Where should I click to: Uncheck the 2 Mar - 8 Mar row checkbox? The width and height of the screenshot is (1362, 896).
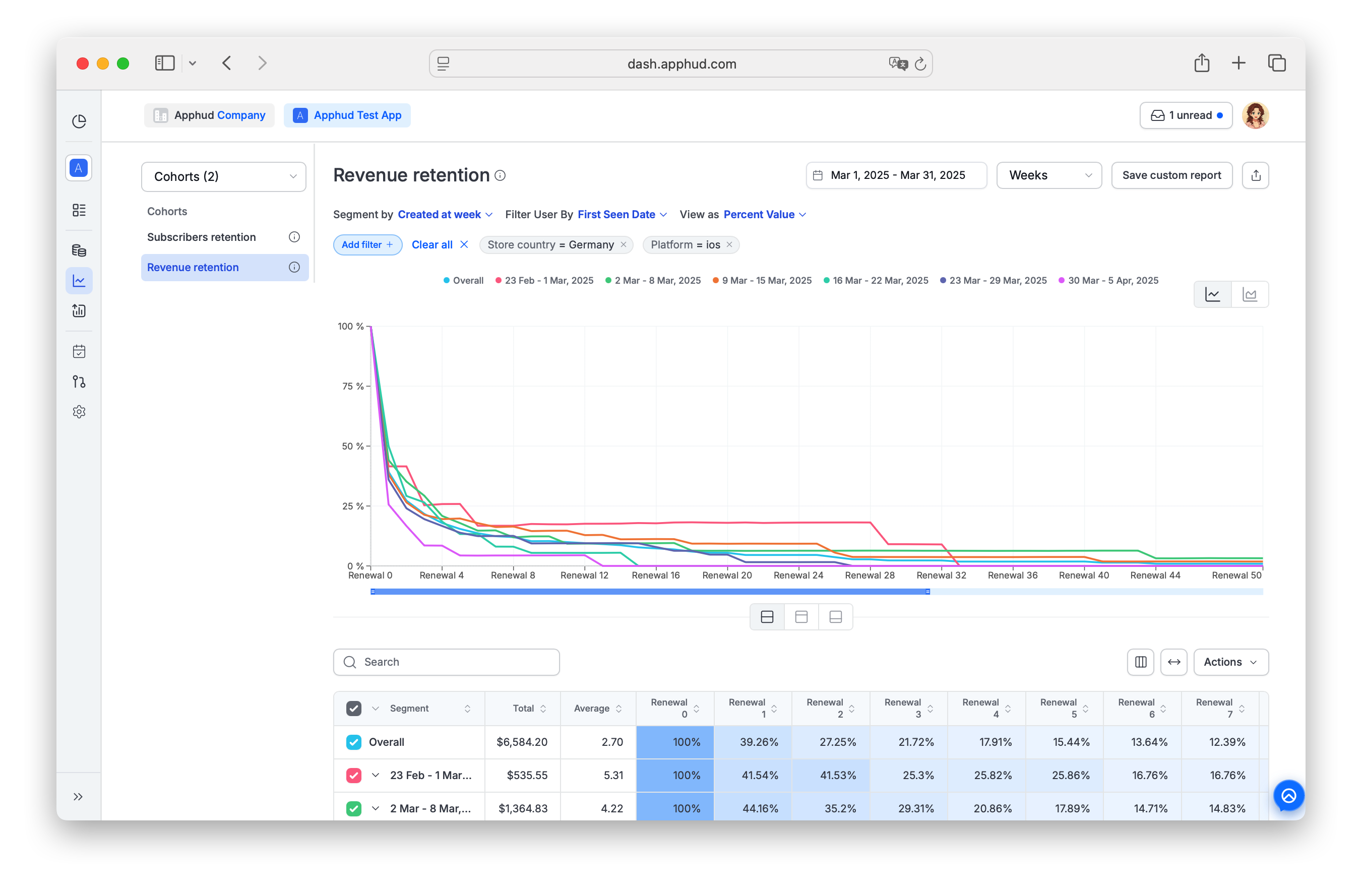coord(354,808)
